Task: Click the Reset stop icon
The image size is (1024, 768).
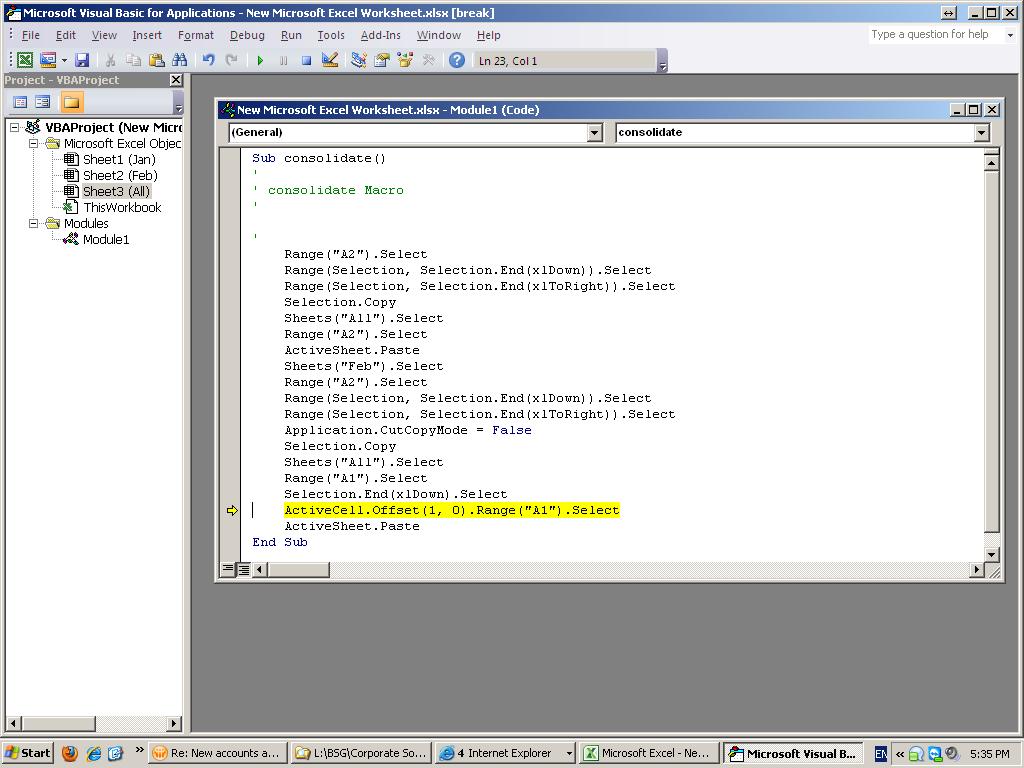Action: click(x=306, y=60)
